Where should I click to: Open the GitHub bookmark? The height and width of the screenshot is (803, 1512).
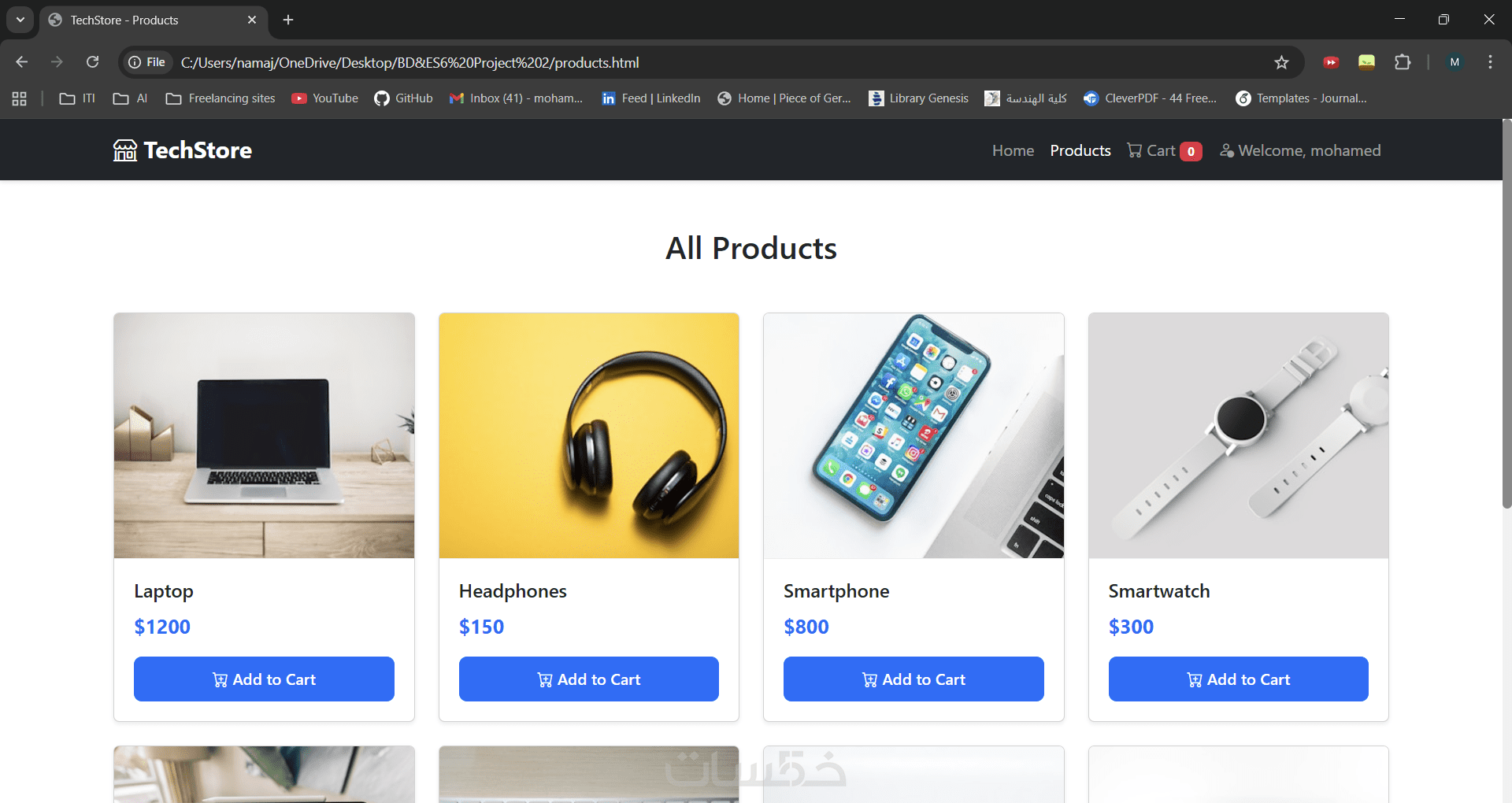403,98
